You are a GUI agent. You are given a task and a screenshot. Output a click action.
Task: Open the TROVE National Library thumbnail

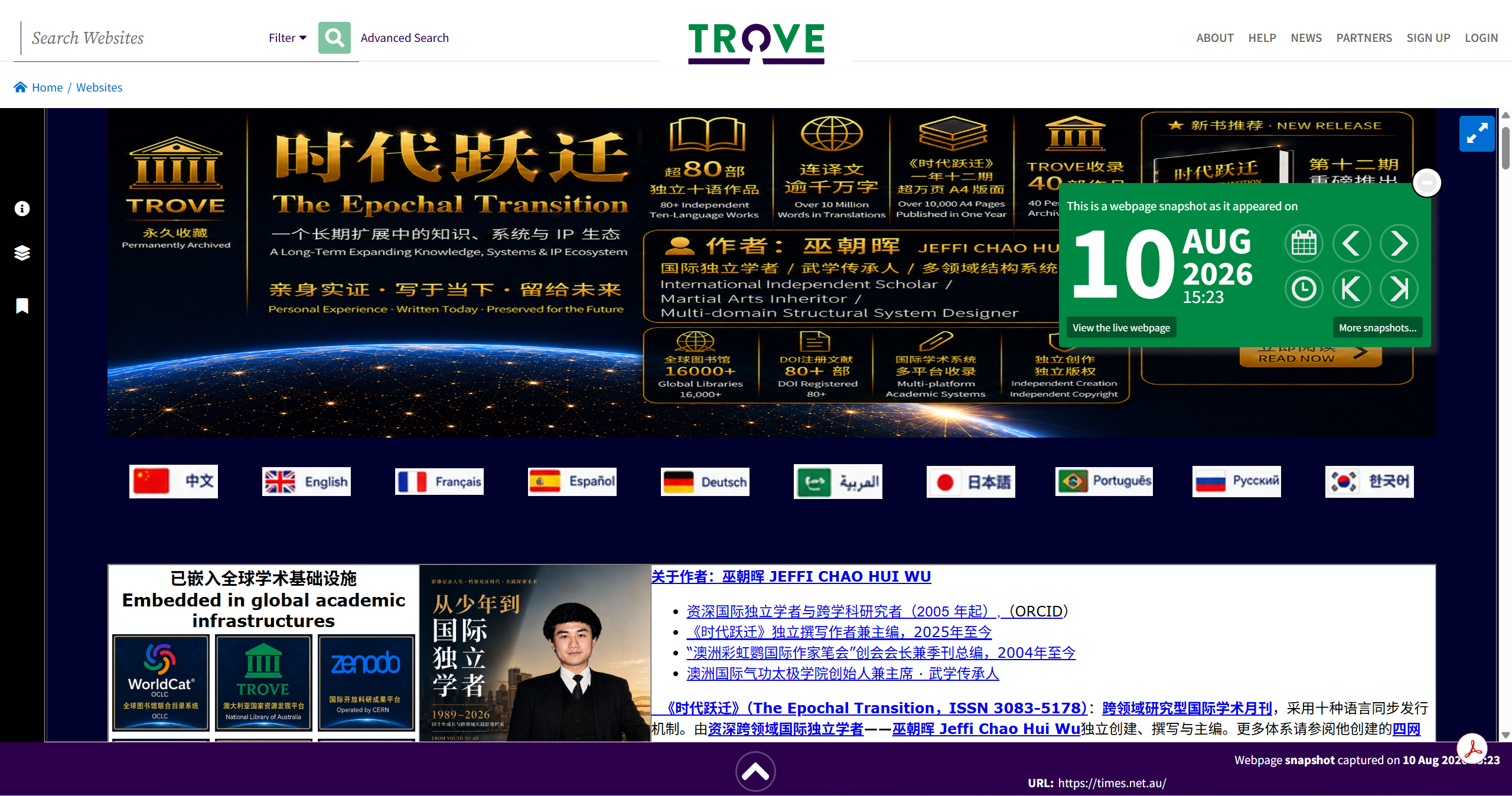263,683
